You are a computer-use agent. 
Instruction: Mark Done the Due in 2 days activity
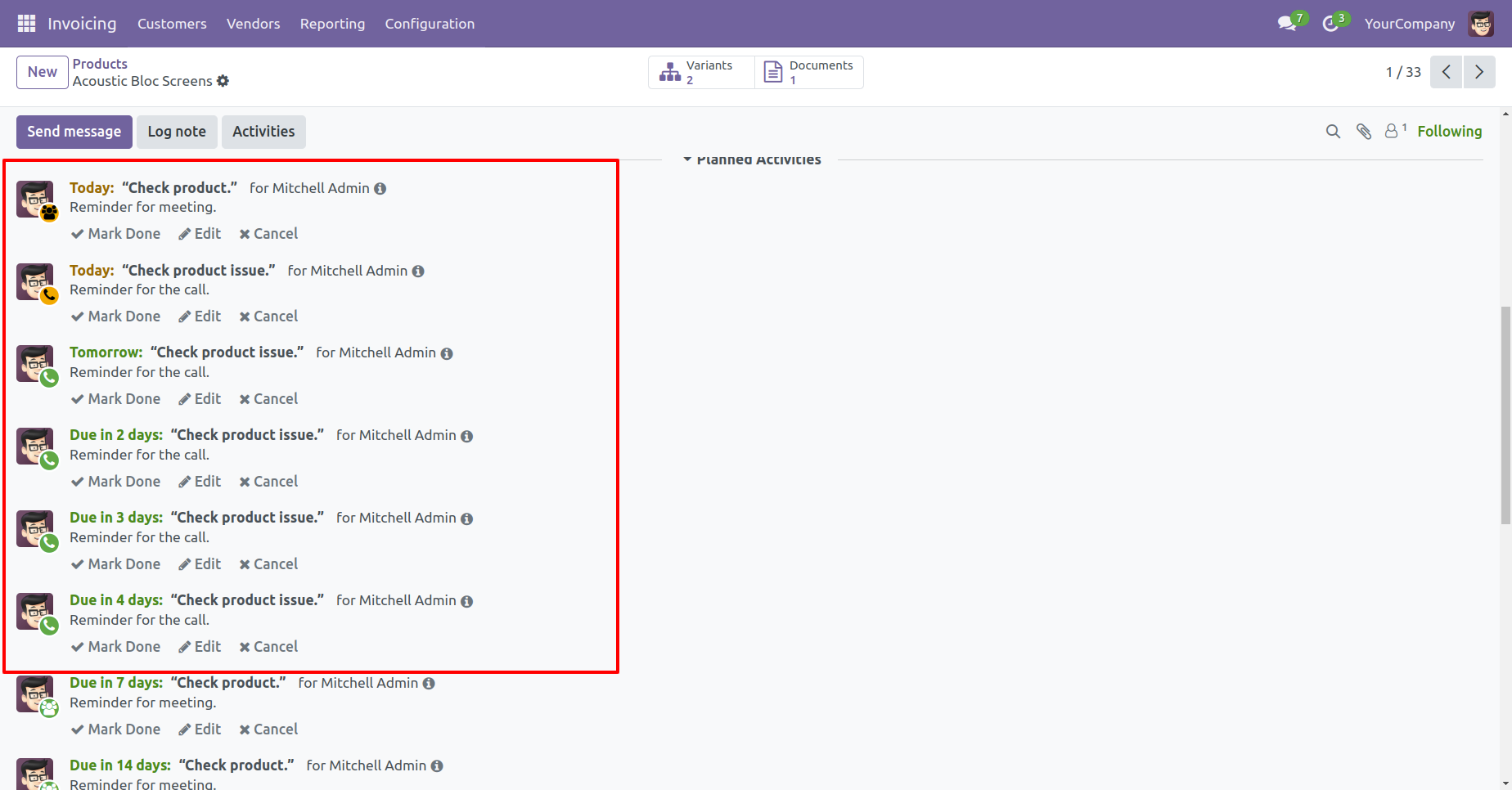tap(115, 482)
